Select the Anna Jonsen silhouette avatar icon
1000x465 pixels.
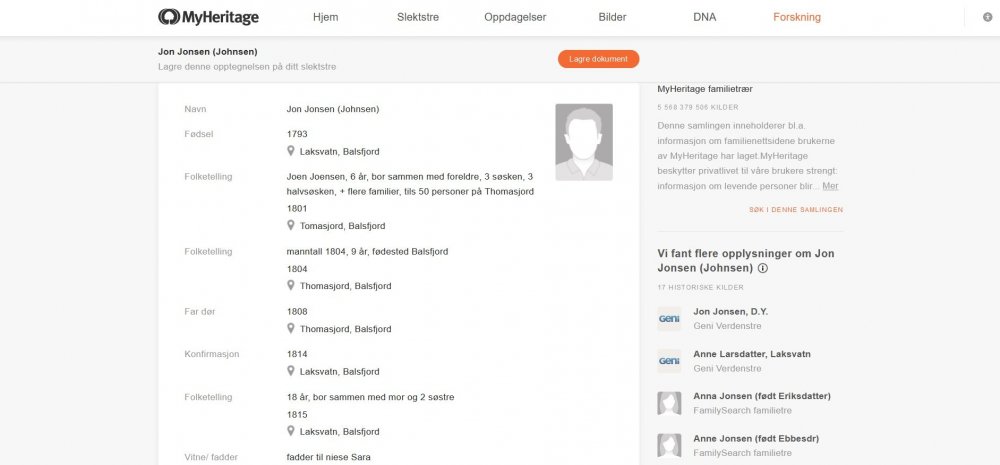669,403
